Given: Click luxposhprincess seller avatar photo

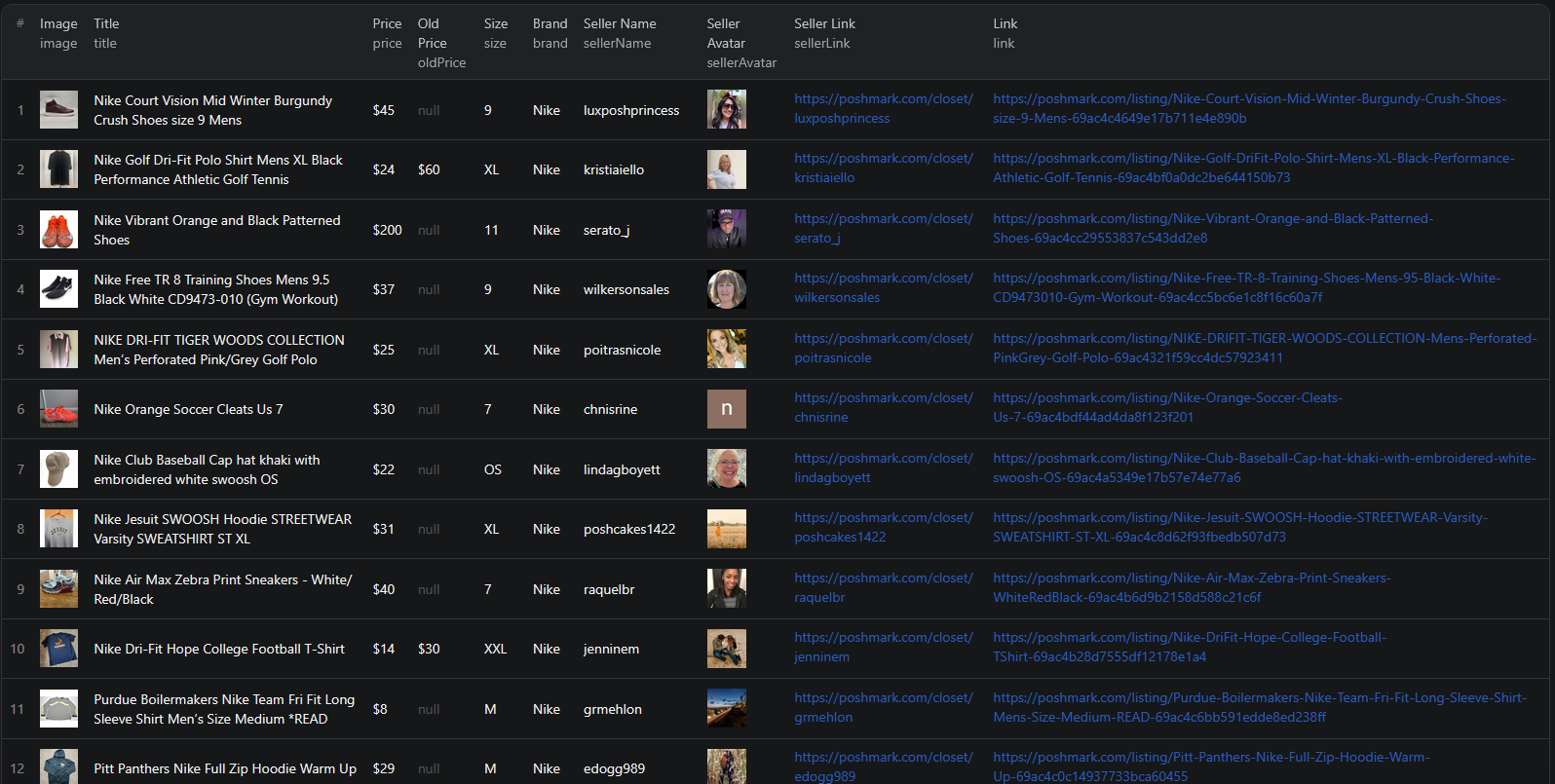Looking at the screenshot, I should point(726,110).
